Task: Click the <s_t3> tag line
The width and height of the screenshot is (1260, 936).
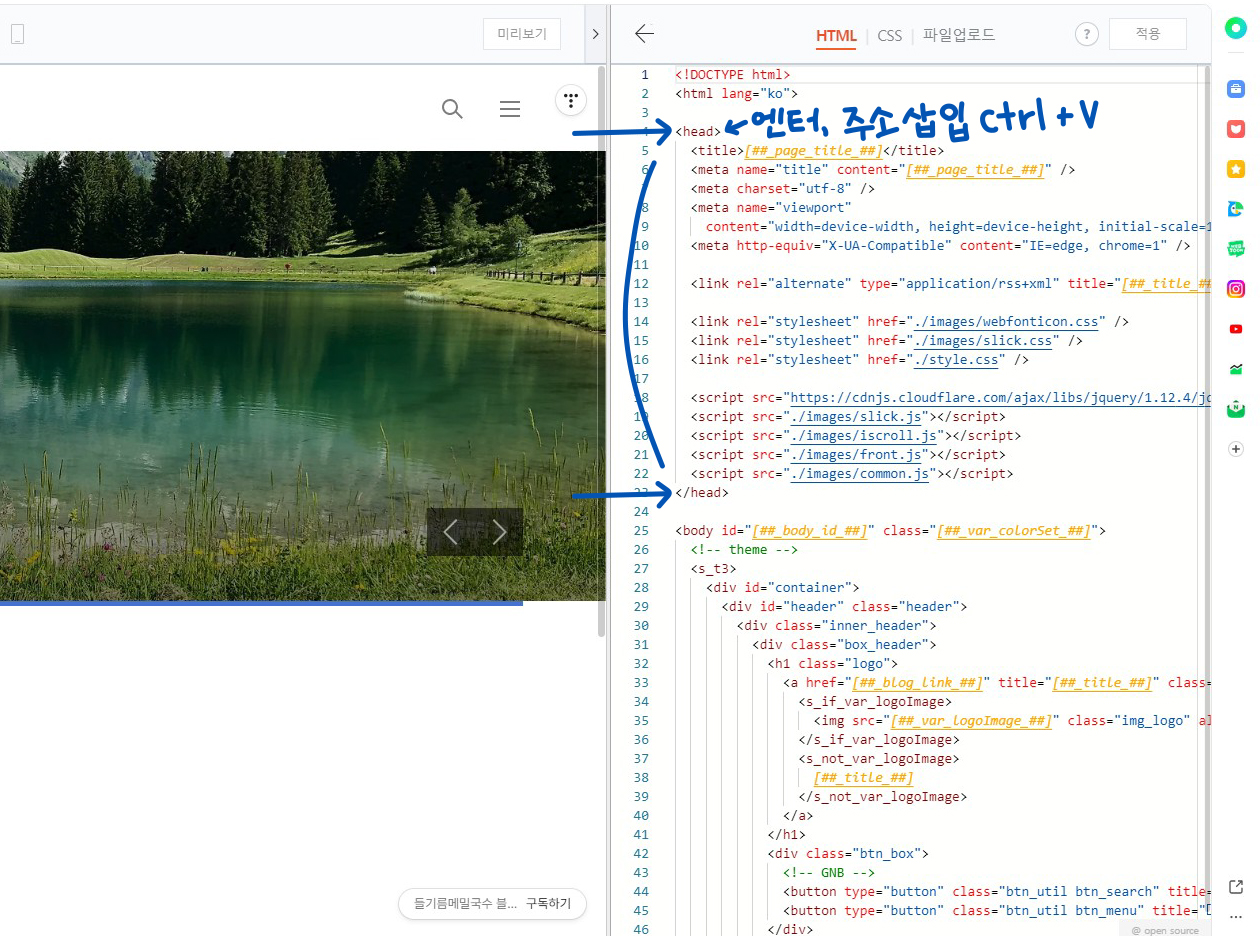Action: (713, 569)
